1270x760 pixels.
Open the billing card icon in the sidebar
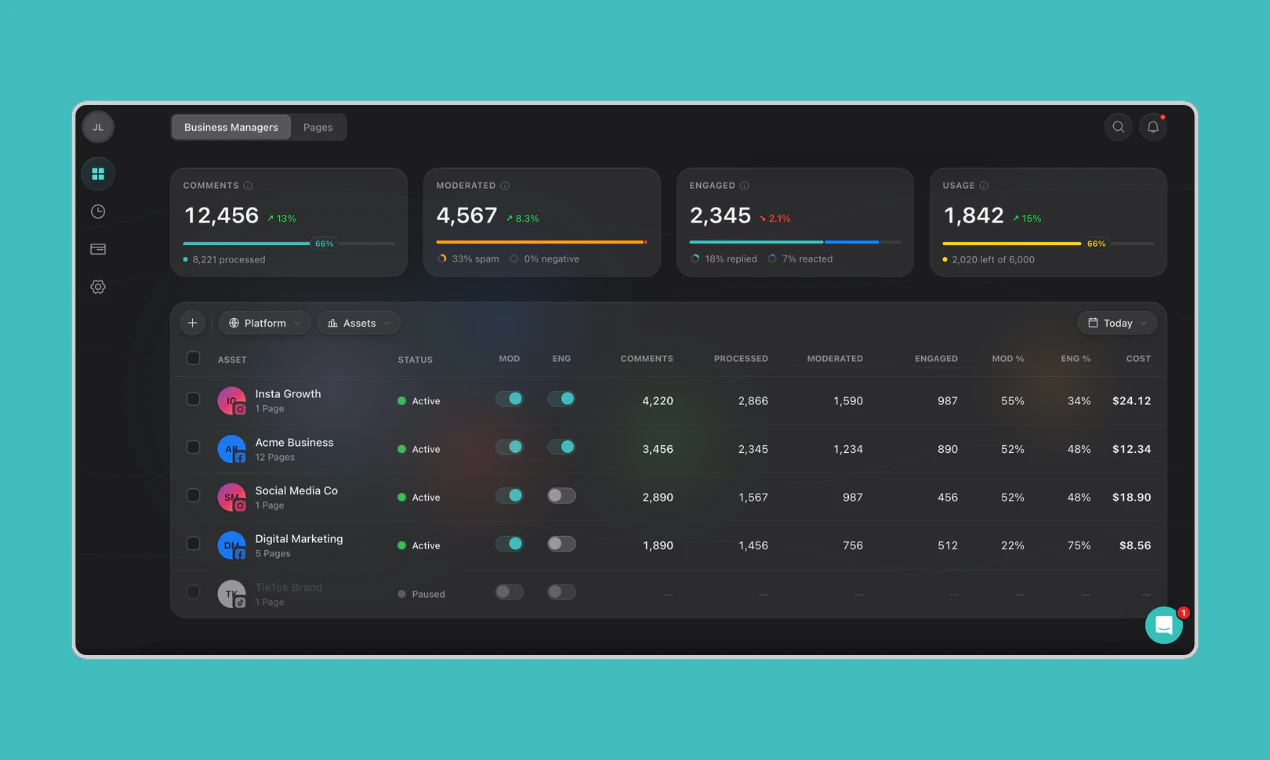pyautogui.click(x=97, y=249)
